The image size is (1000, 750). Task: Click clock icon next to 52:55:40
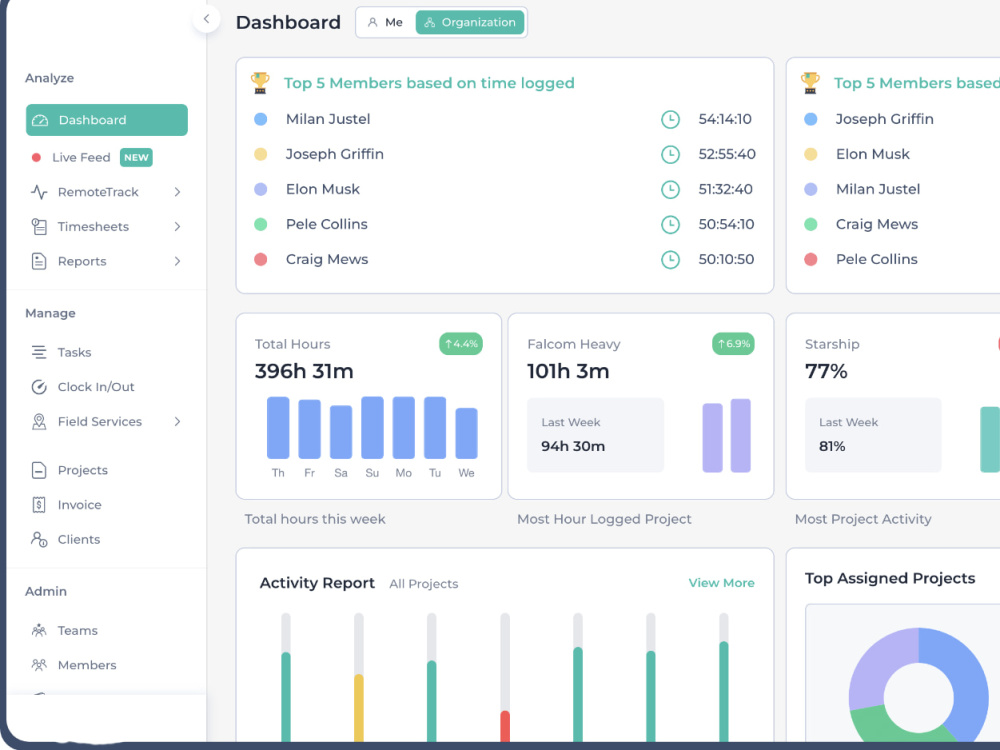[x=670, y=154]
